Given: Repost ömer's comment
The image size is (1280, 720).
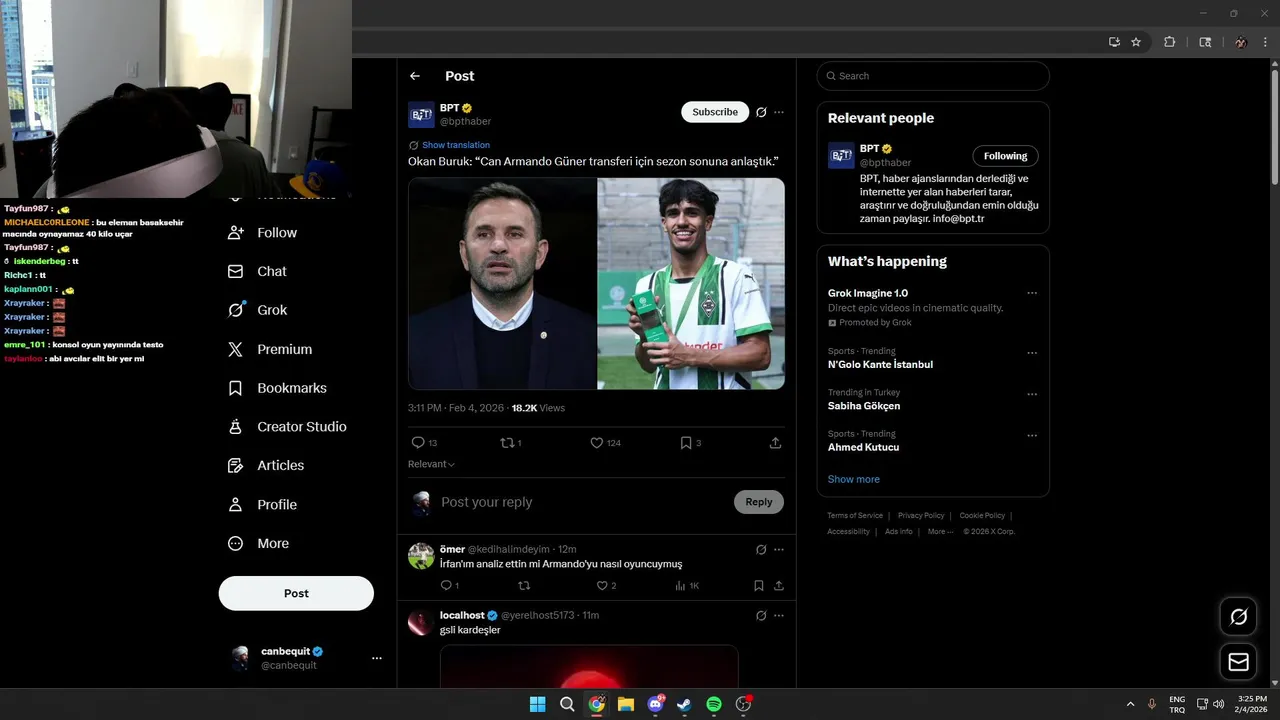Looking at the screenshot, I should tap(524, 586).
